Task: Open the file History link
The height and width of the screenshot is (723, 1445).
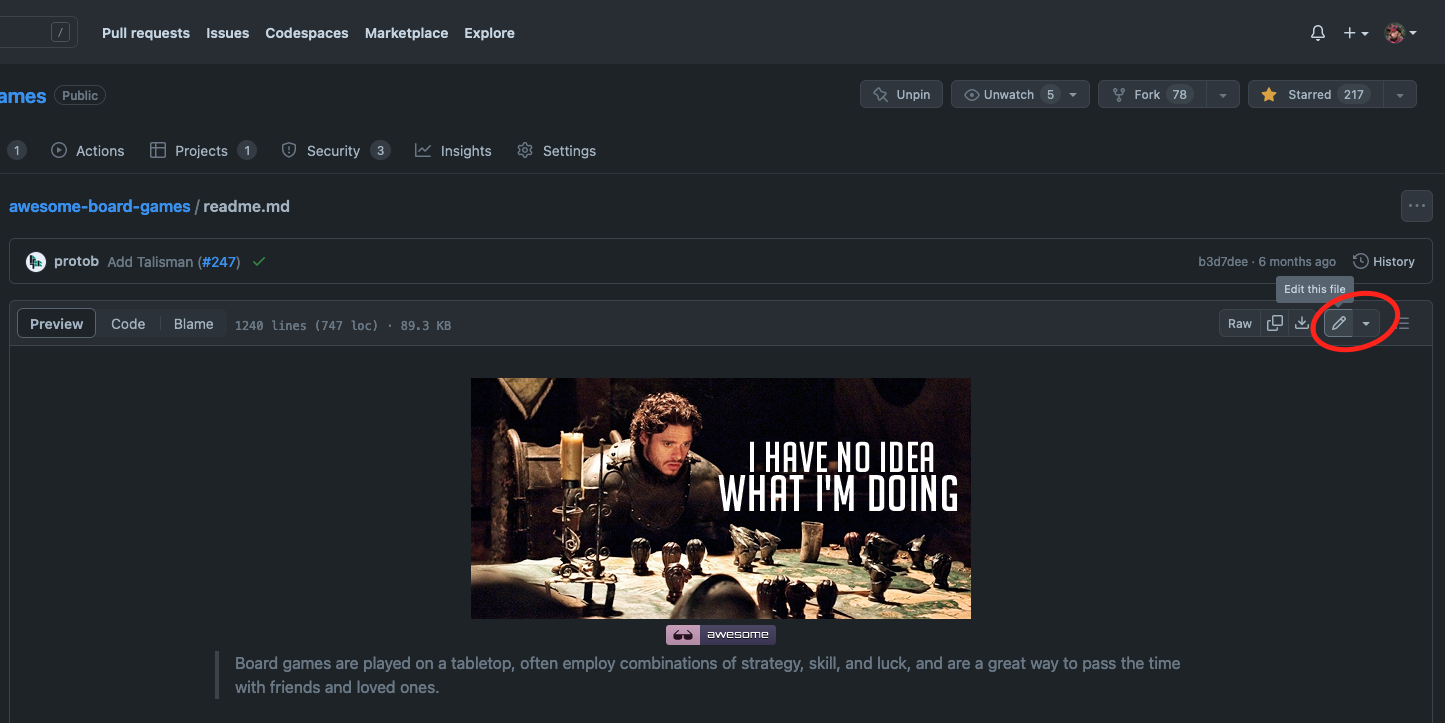Action: click(x=1383, y=262)
